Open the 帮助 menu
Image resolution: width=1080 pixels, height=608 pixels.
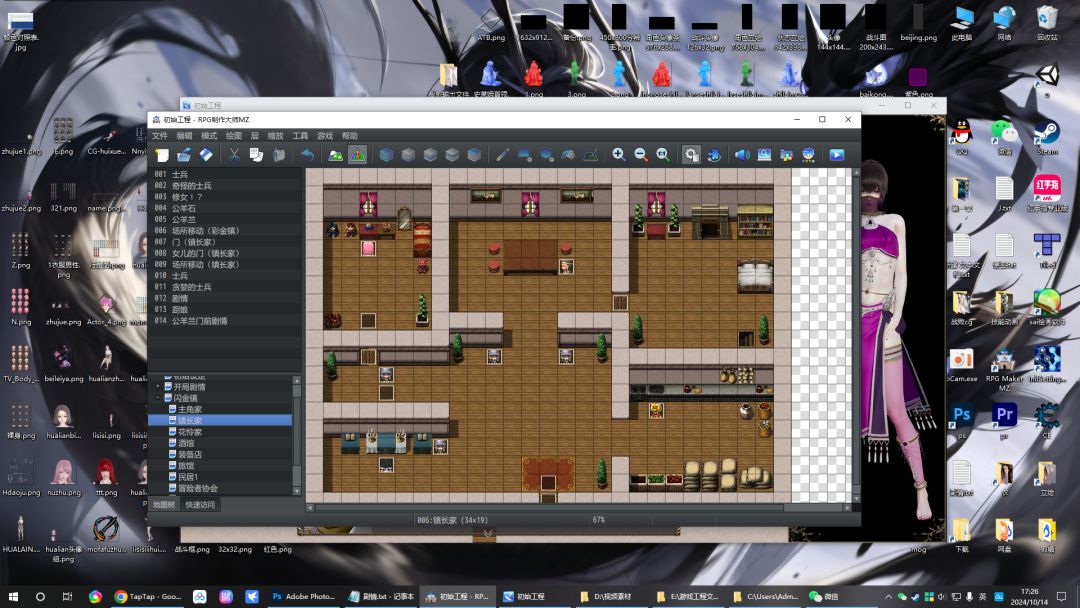[350, 136]
